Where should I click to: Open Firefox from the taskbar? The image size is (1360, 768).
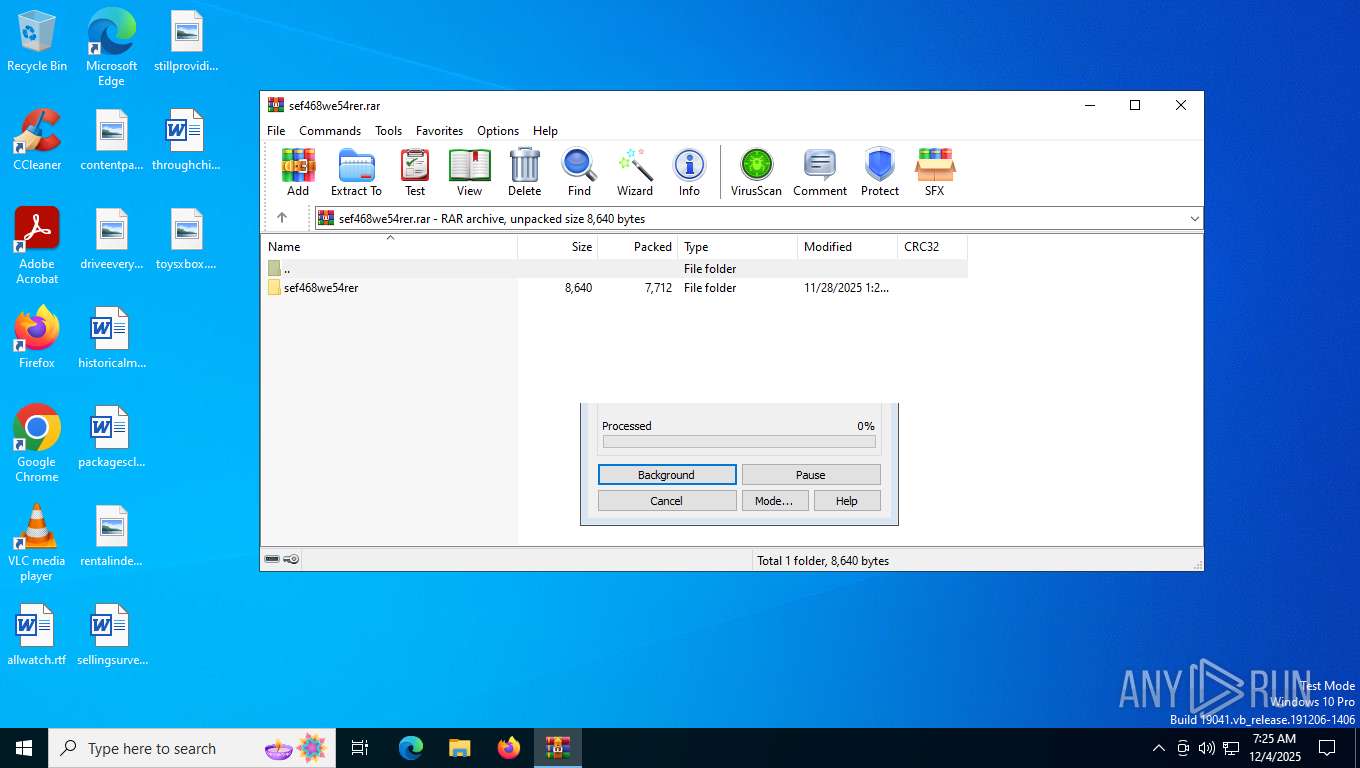(509, 748)
